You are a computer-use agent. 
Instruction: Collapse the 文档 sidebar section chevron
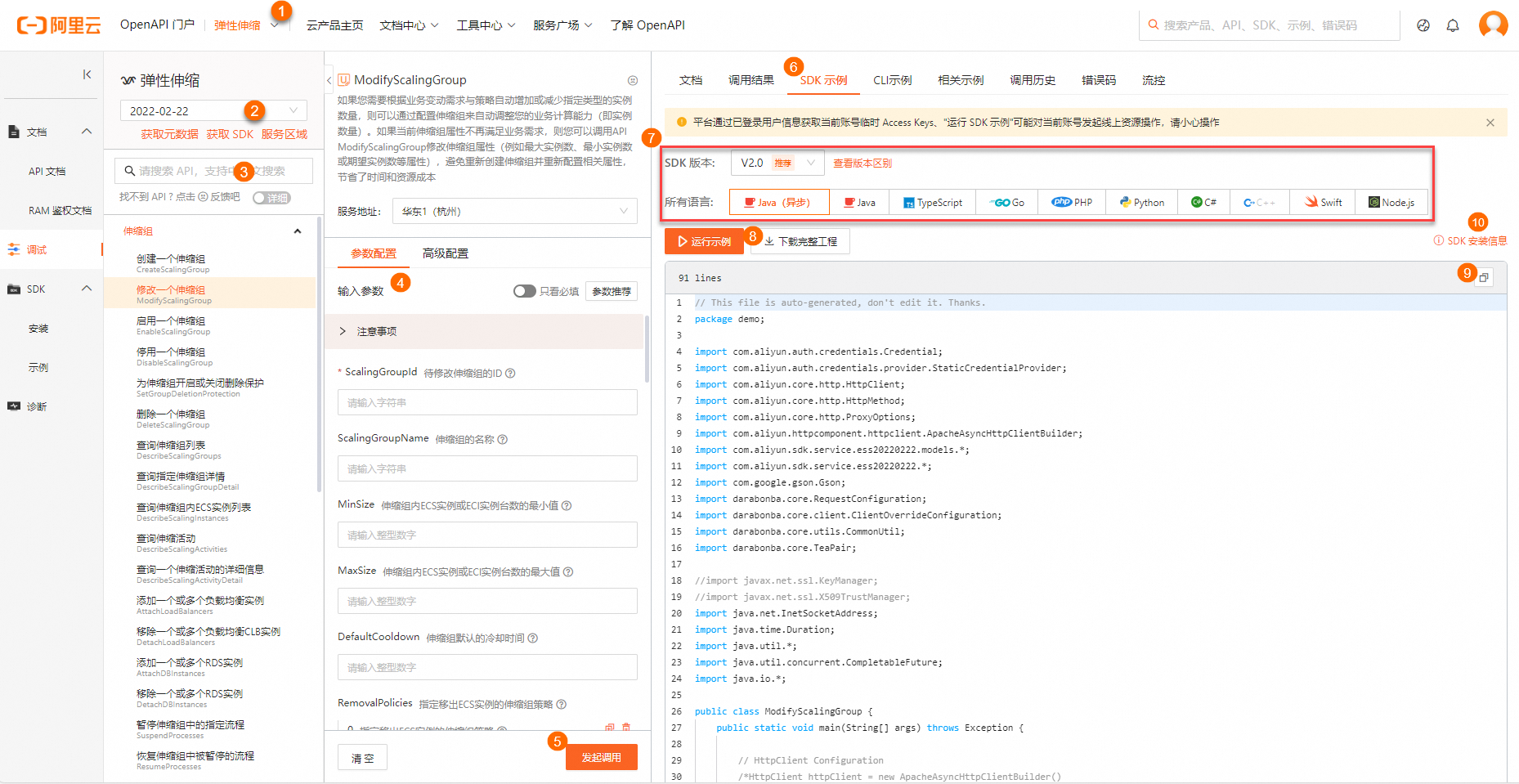(x=86, y=132)
